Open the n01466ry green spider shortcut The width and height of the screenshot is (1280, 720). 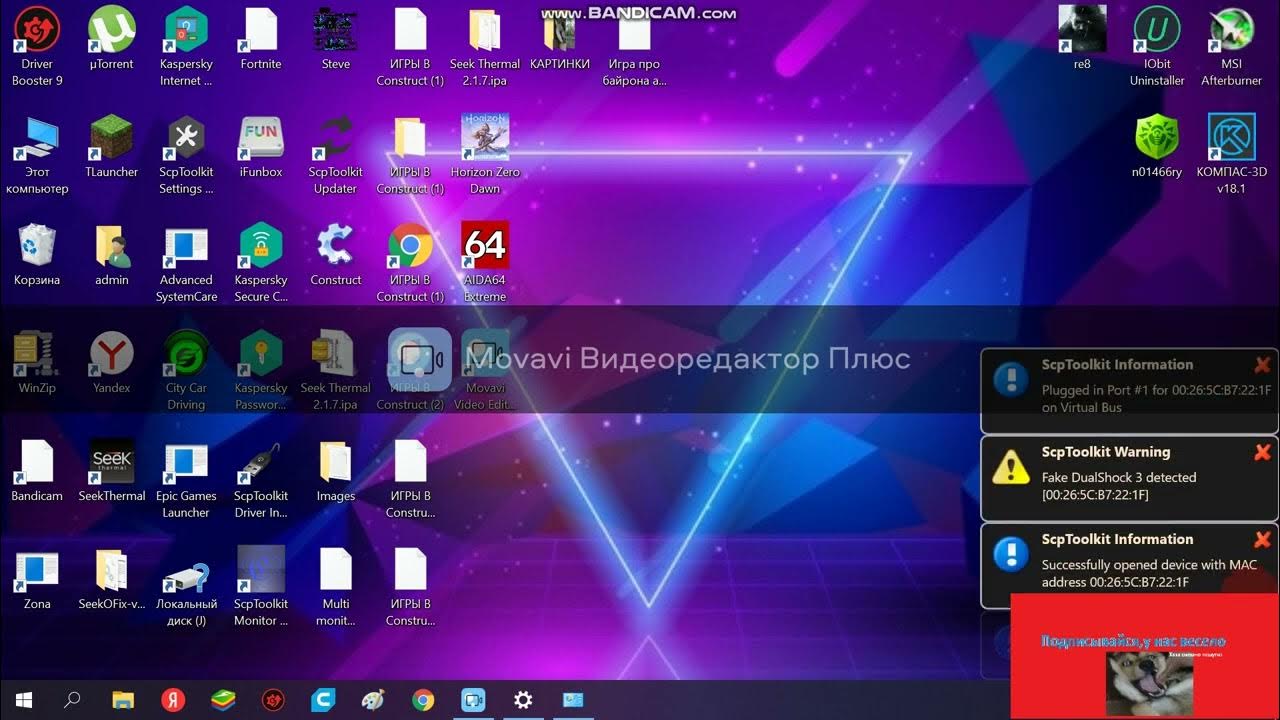click(x=1157, y=138)
